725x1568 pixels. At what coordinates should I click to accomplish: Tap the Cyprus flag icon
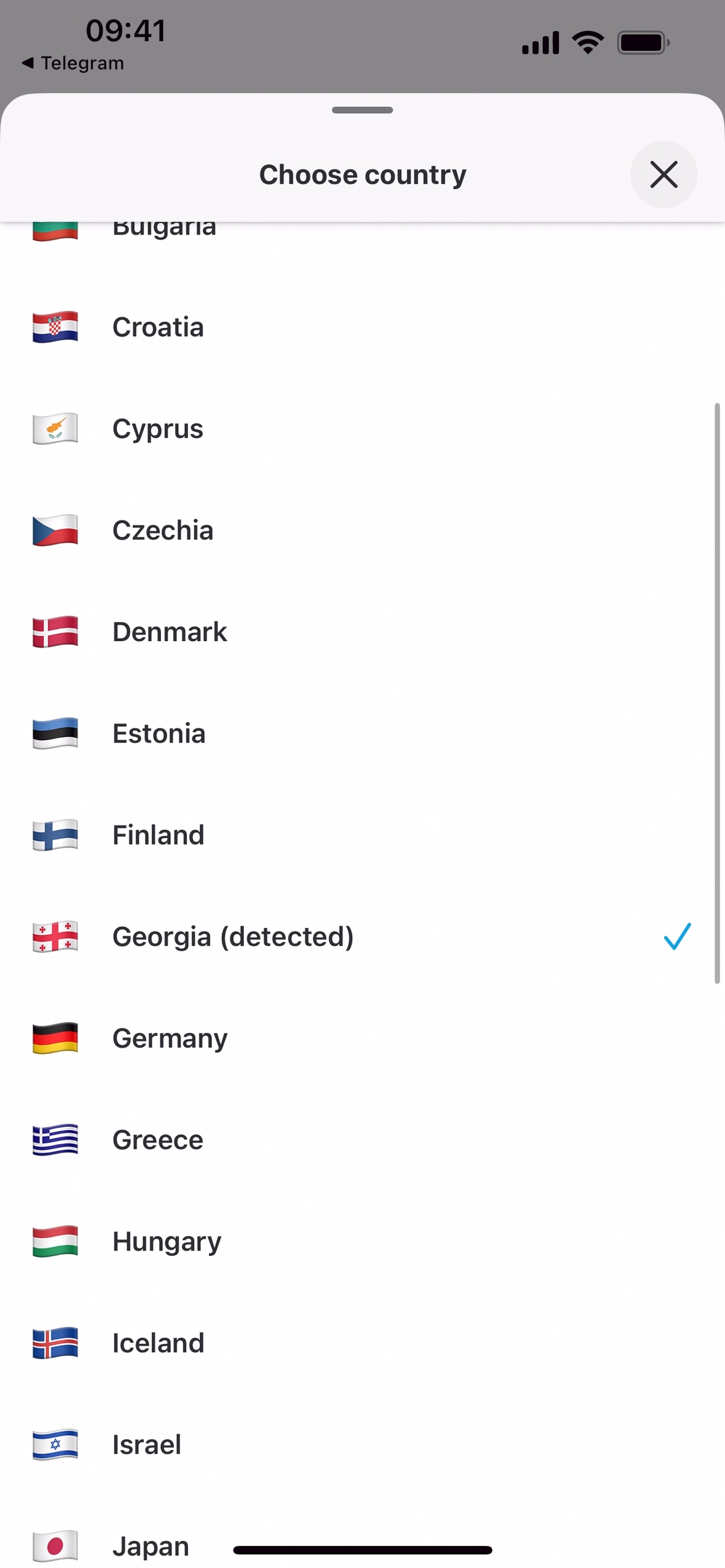tap(55, 428)
